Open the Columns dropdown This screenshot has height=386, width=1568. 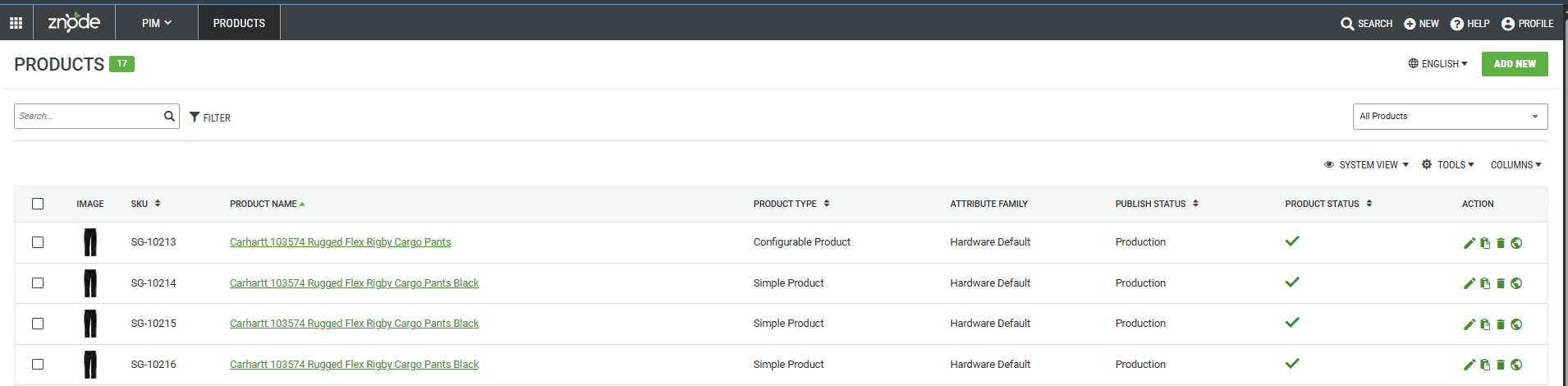pyautogui.click(x=1516, y=165)
